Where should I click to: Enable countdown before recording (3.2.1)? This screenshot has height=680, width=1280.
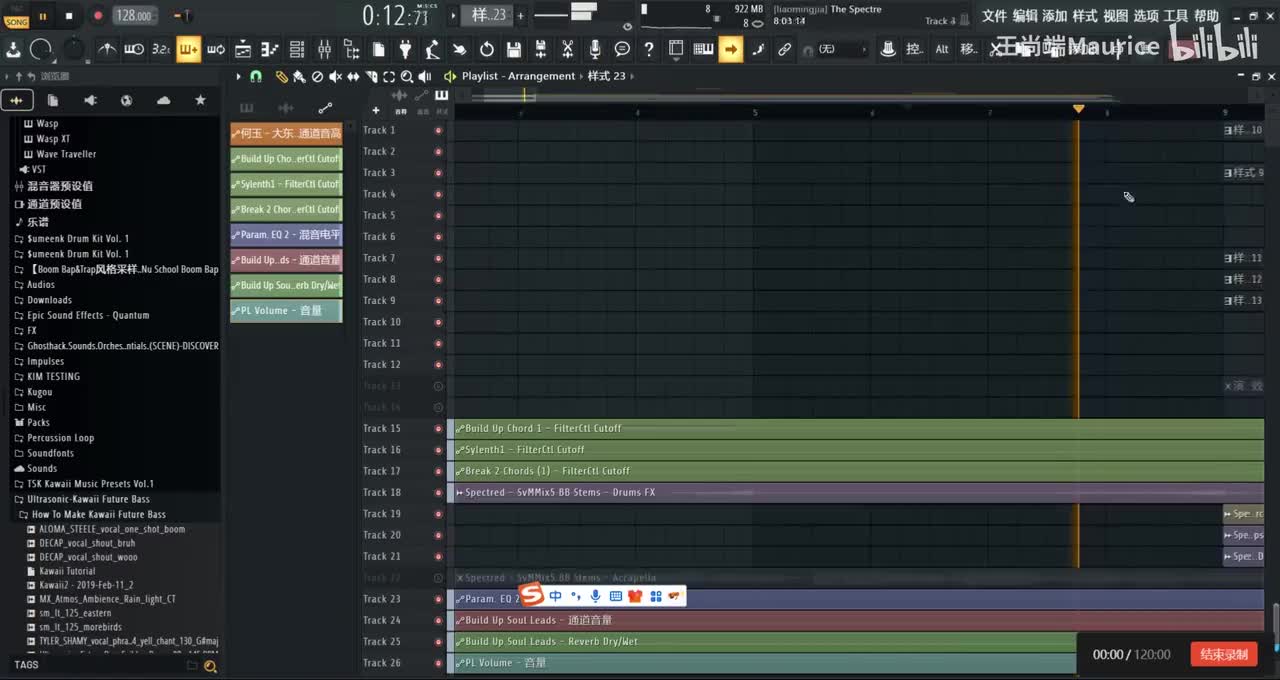(161, 49)
